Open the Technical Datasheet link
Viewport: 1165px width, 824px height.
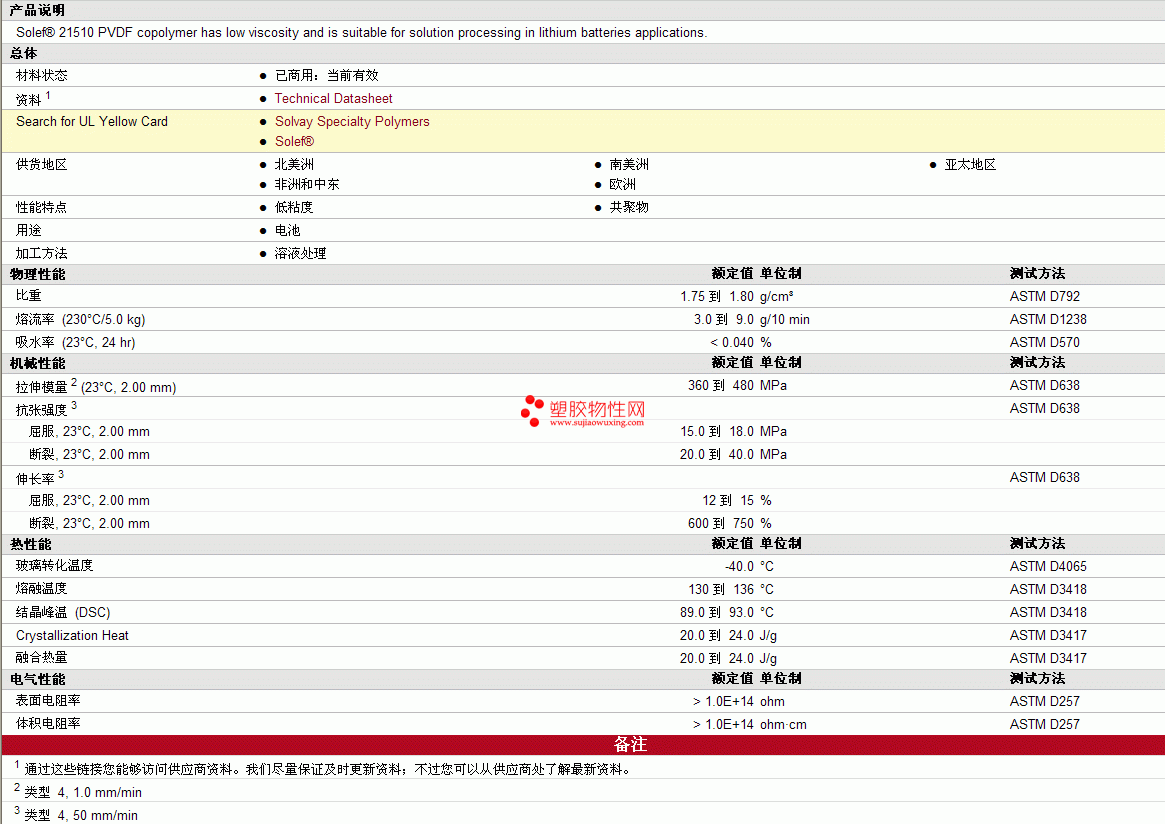tap(334, 98)
